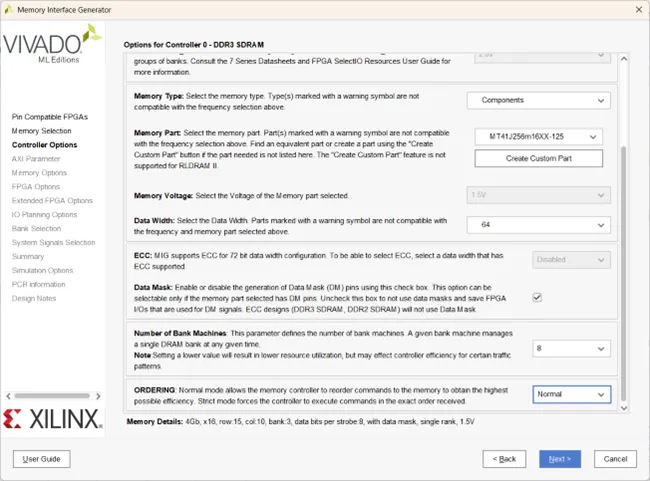Click the Back button
This screenshot has width=650, height=481.
504,459
